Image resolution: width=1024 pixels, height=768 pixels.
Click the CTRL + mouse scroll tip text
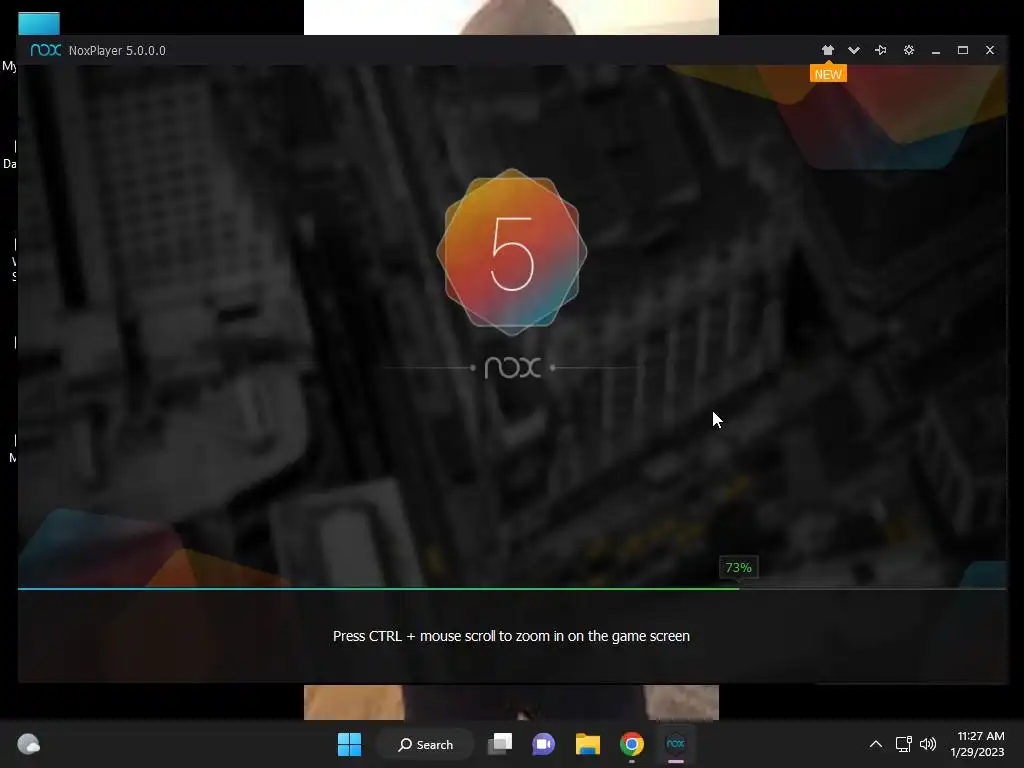pos(511,636)
